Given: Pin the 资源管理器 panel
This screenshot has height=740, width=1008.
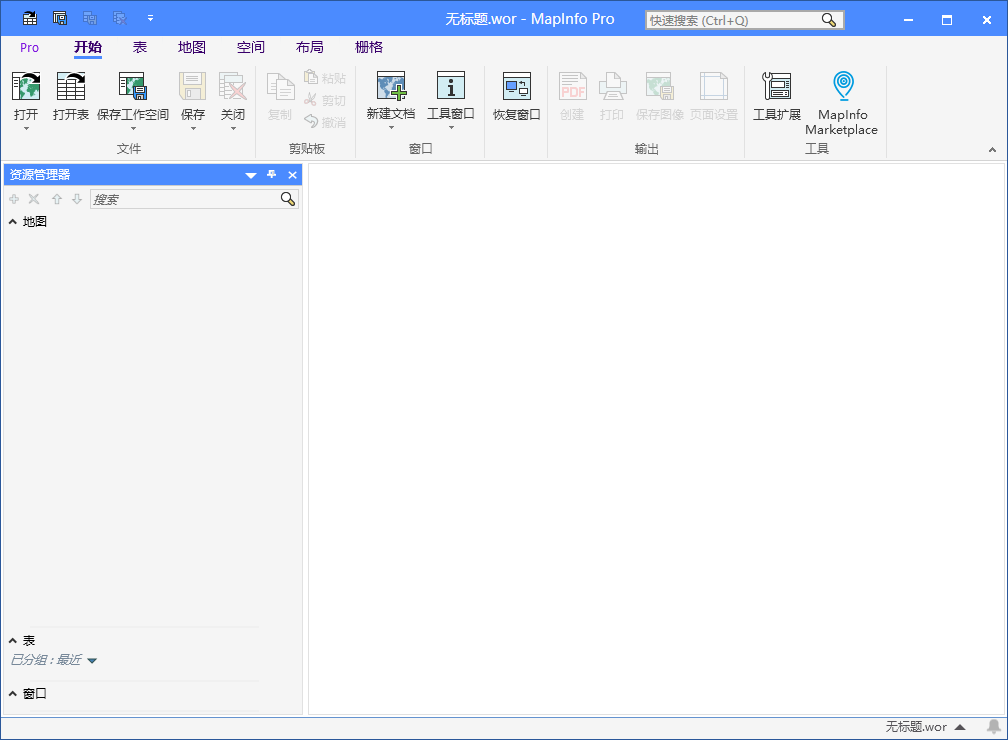Looking at the screenshot, I should click(x=271, y=174).
